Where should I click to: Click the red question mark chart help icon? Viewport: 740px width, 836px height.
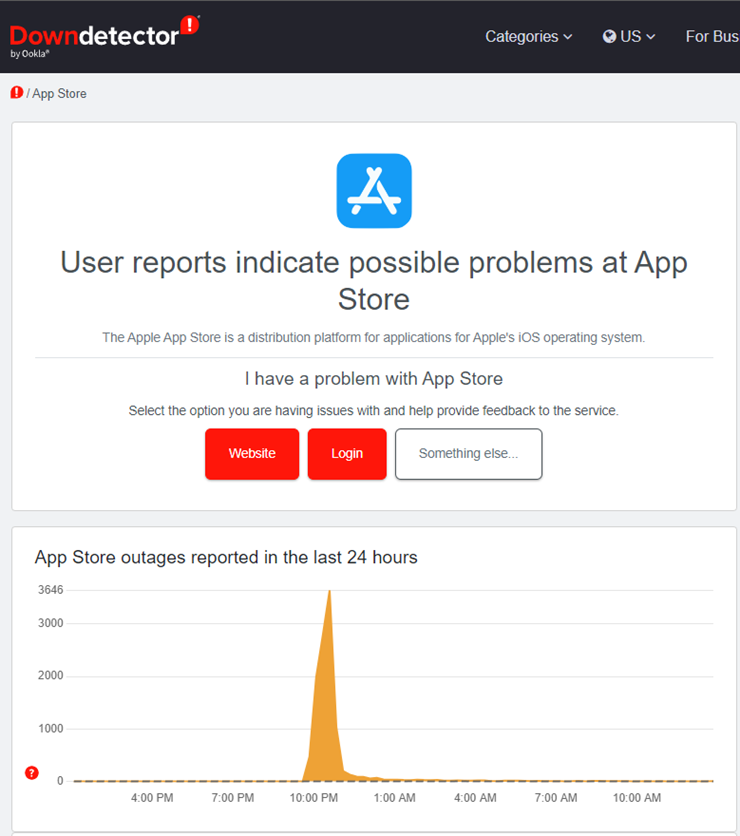(32, 773)
